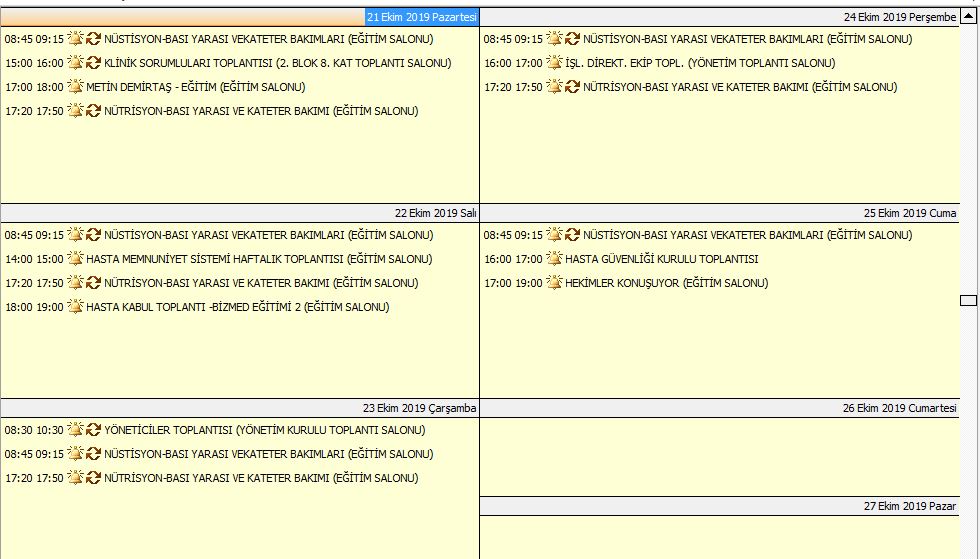Screen dimensions: 980x559
Task: Click recurrence icon on İŞL. DİREKT. EKİP TOPL.
Action: [572, 63]
